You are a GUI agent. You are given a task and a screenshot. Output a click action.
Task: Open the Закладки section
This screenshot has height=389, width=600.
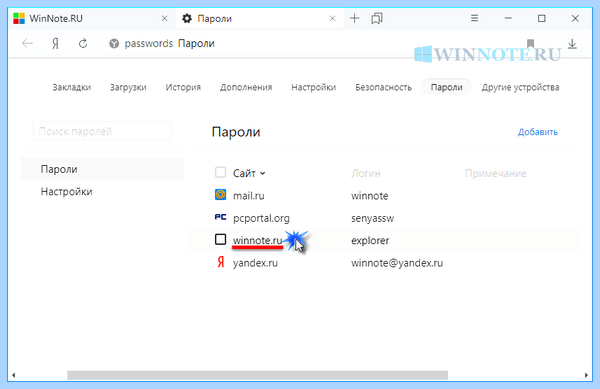[x=72, y=87]
